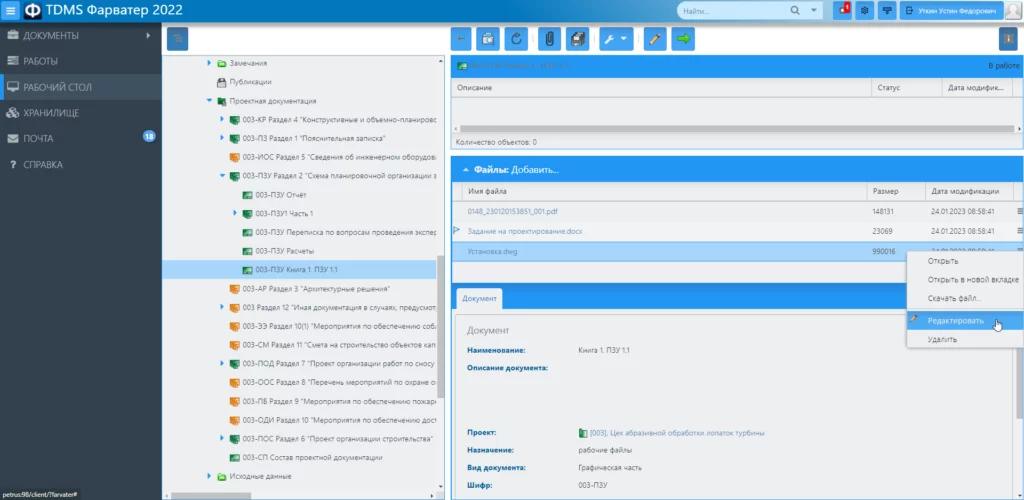The width and height of the screenshot is (1024, 500).
Task: Select Скачать файл... from context menu
Action: [x=954, y=298]
